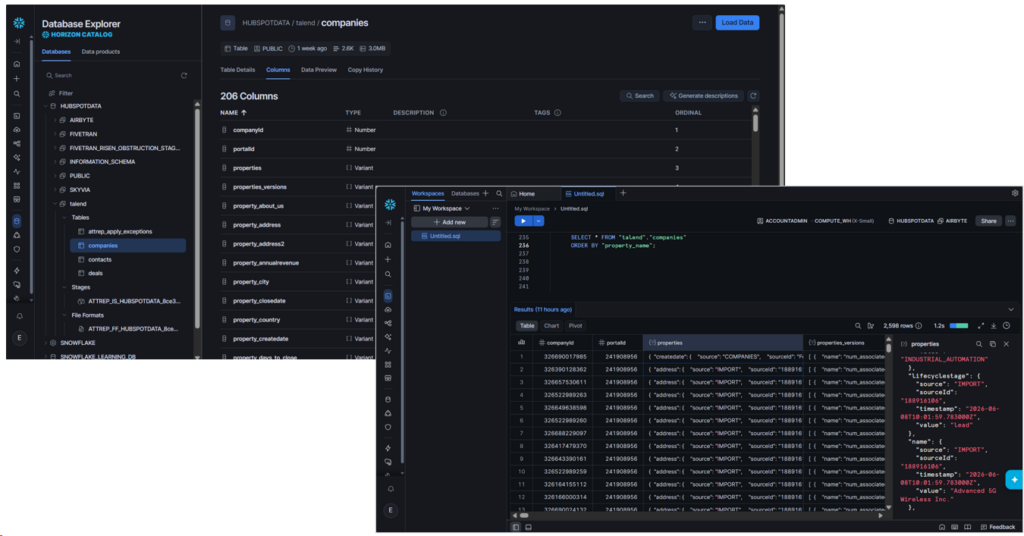Open the three-dots menu next to Share

point(1010,221)
